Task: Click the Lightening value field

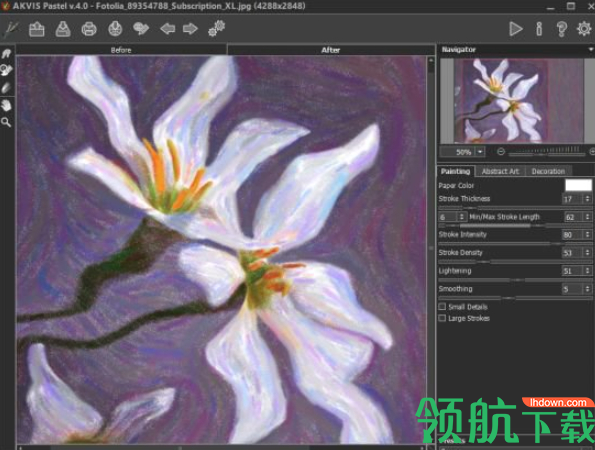Action: pos(572,271)
